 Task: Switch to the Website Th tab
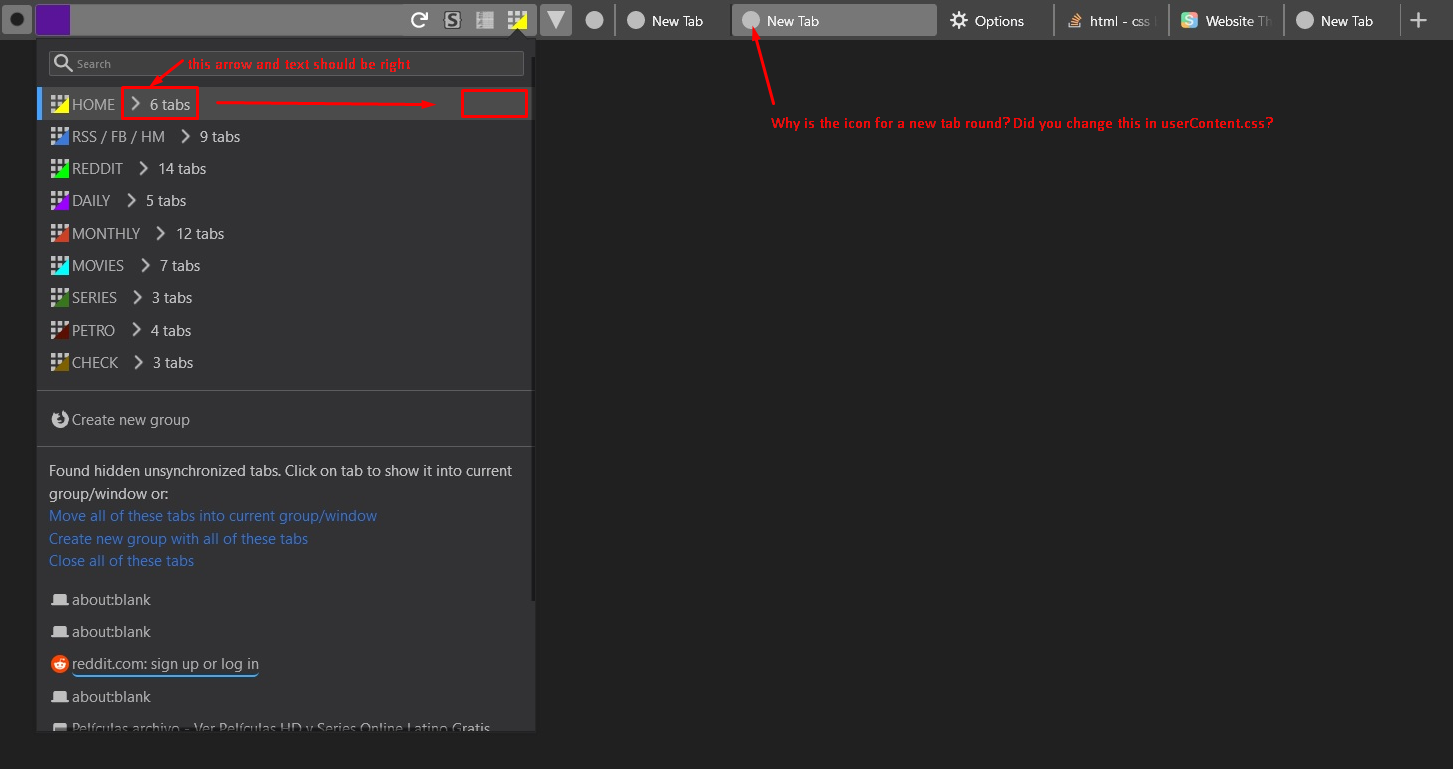click(1226, 20)
